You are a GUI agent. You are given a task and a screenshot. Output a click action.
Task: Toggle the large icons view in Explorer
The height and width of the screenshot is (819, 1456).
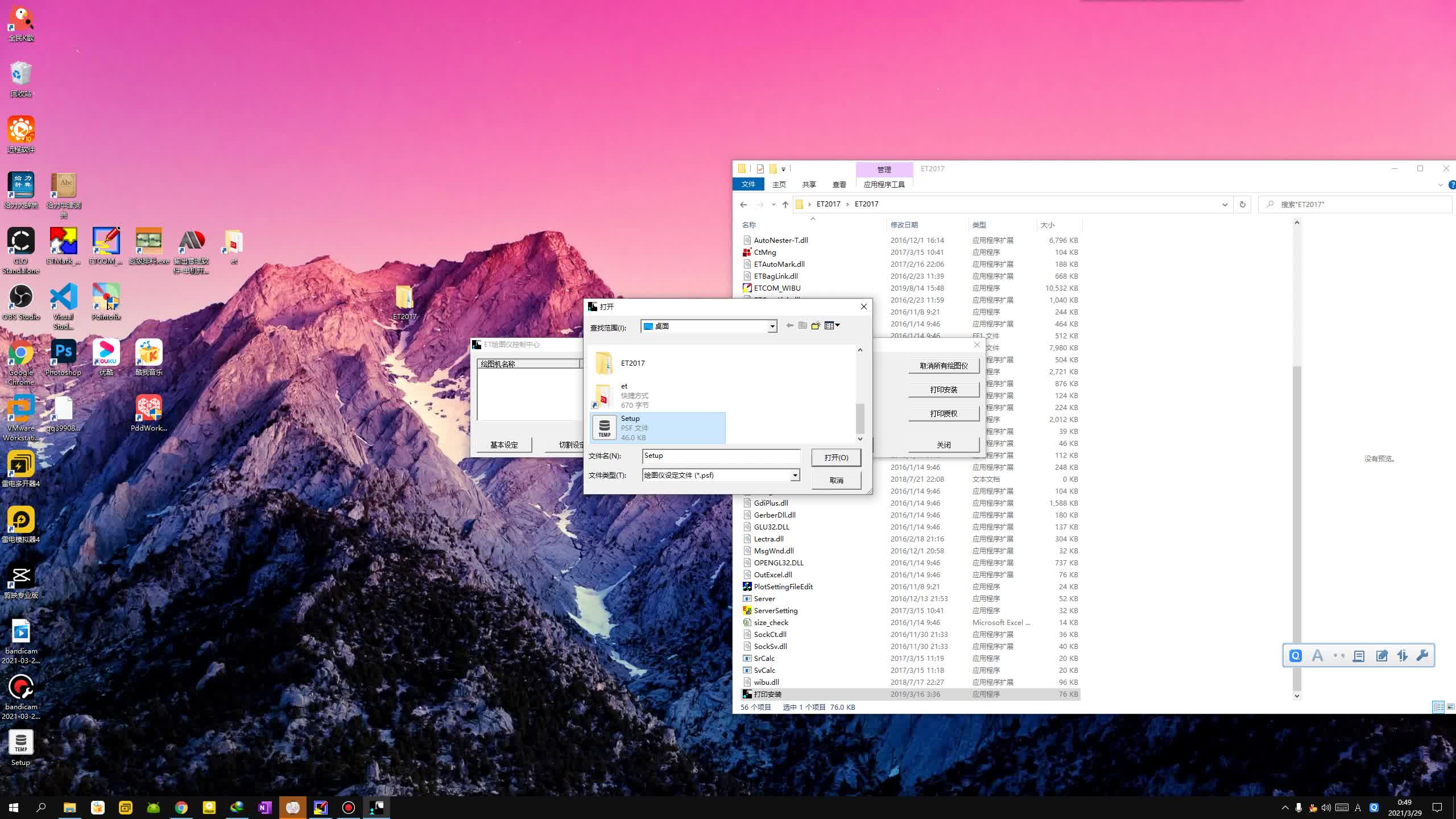pos(1450,707)
